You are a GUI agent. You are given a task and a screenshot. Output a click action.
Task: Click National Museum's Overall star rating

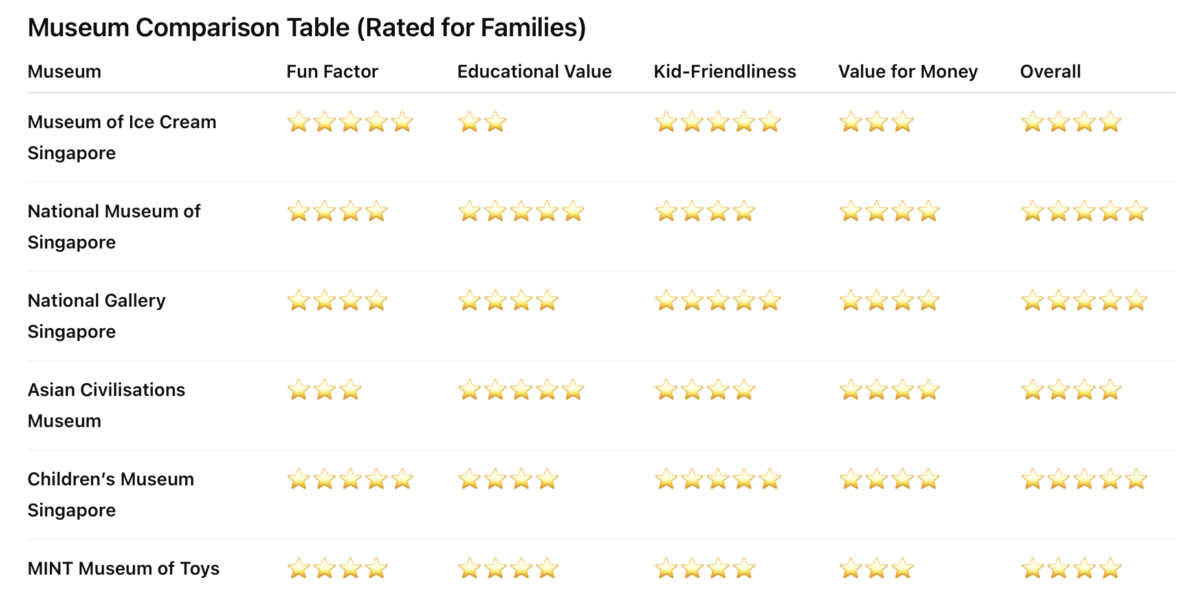point(1083,212)
